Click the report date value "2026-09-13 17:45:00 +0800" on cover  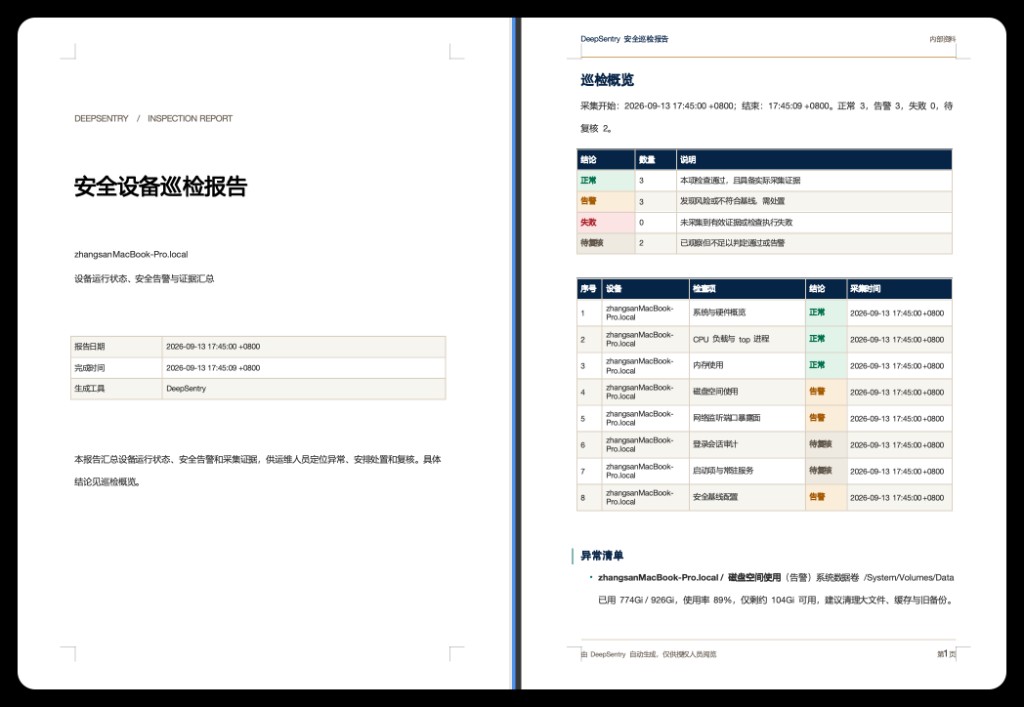(213, 347)
